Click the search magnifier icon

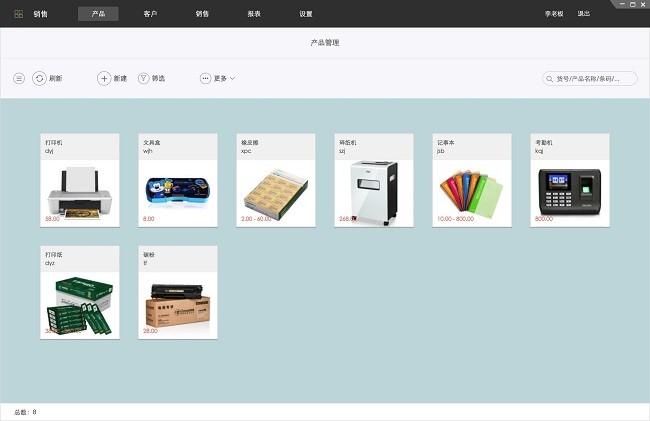[x=550, y=78]
